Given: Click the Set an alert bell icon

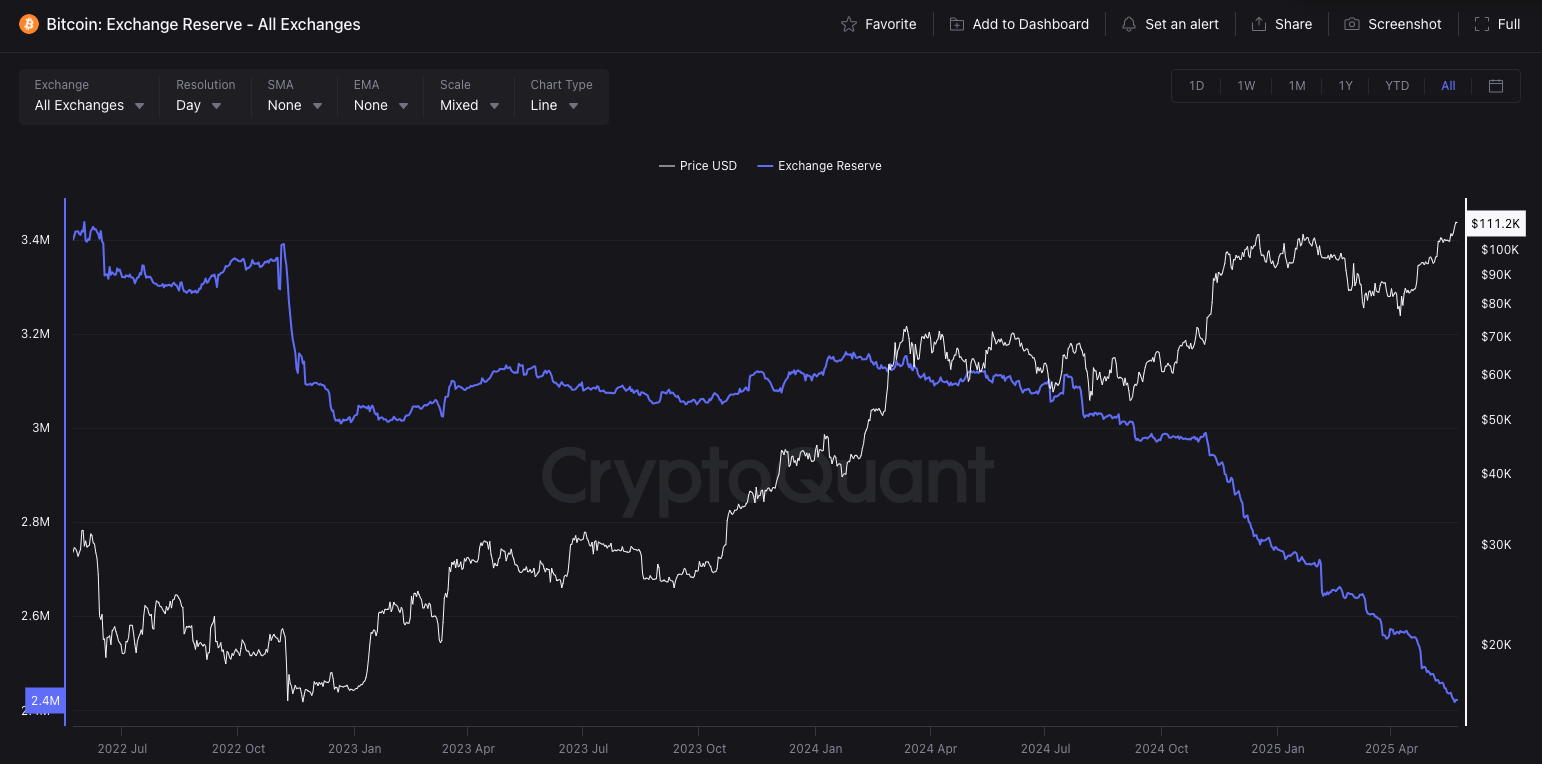Looking at the screenshot, I should (1129, 24).
